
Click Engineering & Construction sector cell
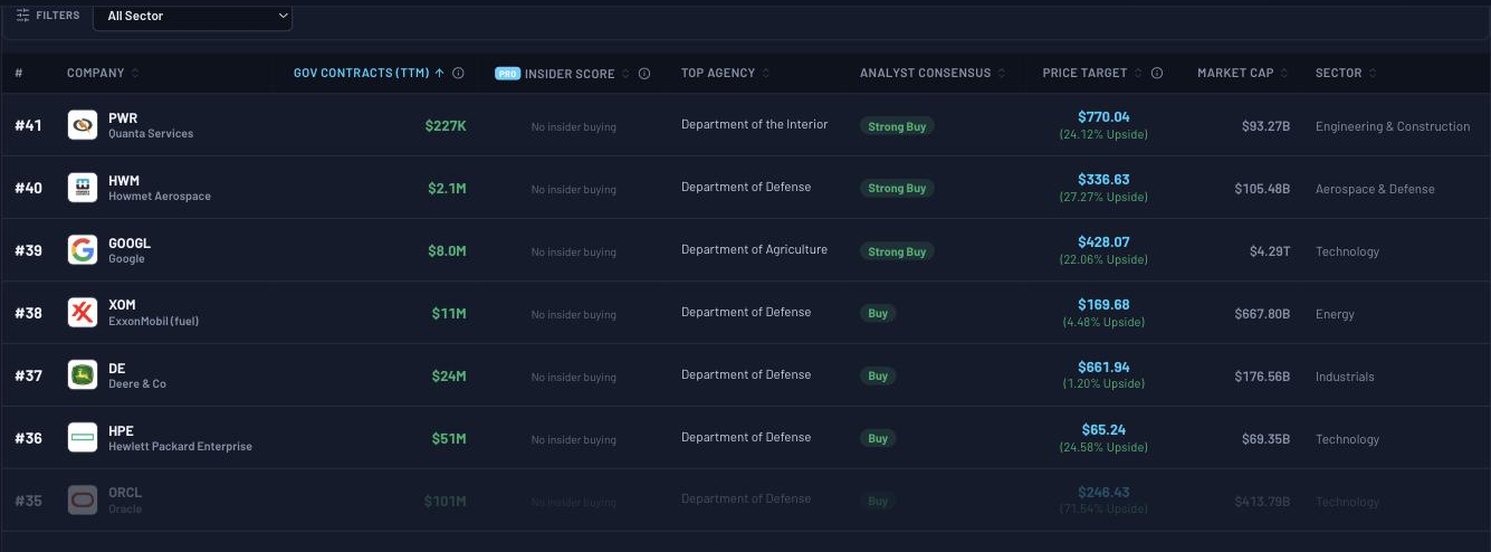tap(1393, 127)
